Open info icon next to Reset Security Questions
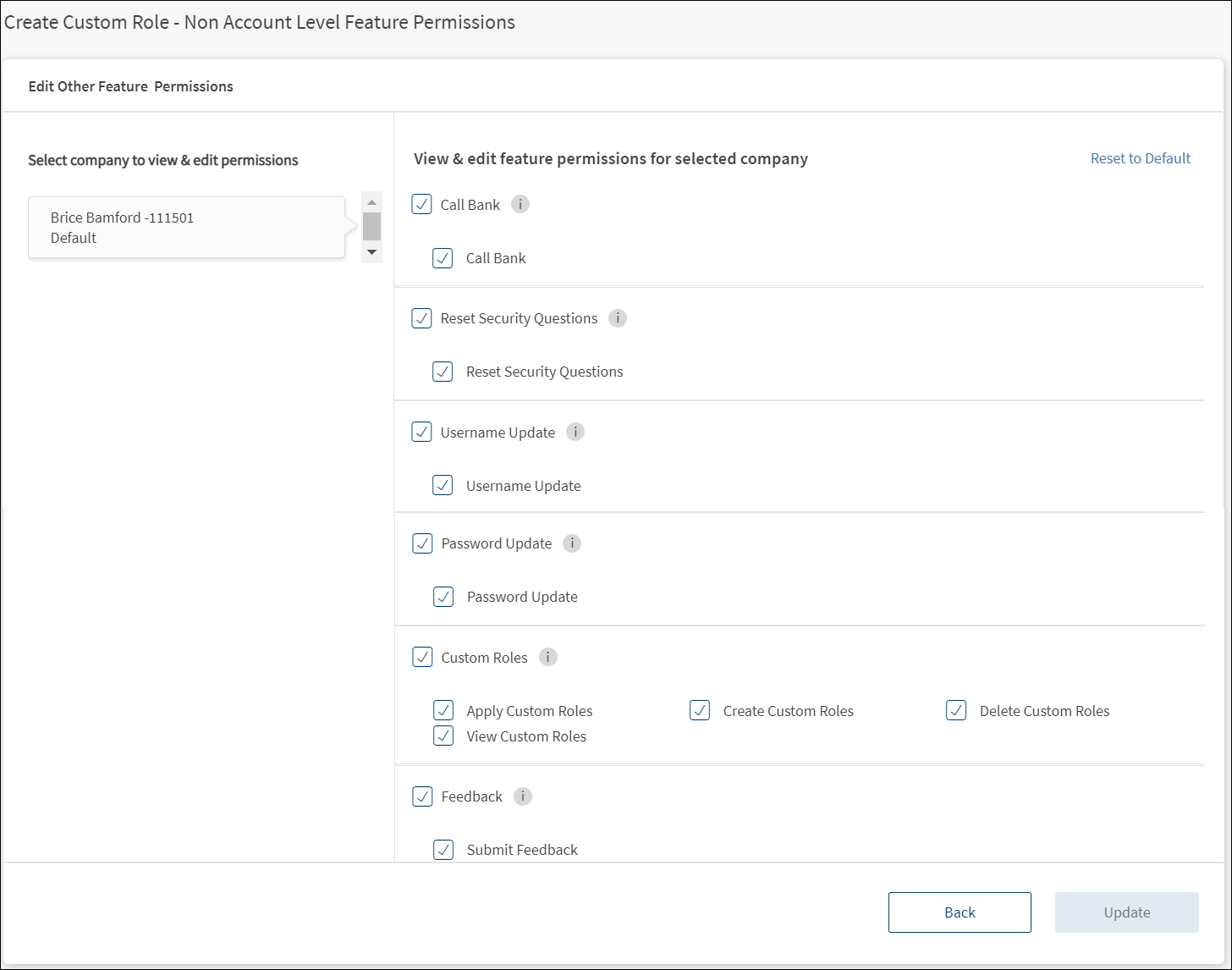 [x=618, y=318]
